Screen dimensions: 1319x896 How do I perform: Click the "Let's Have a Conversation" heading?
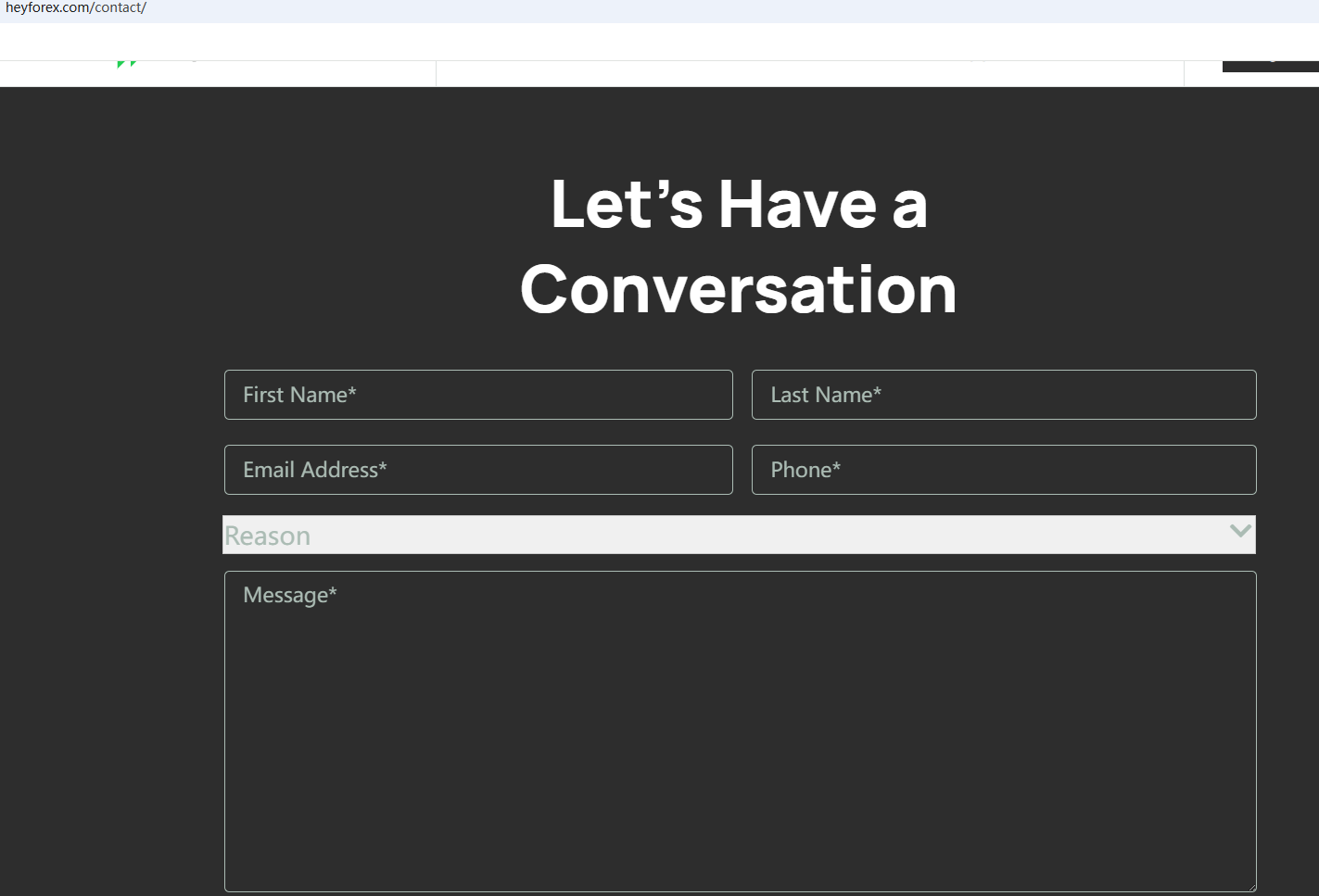click(x=739, y=246)
